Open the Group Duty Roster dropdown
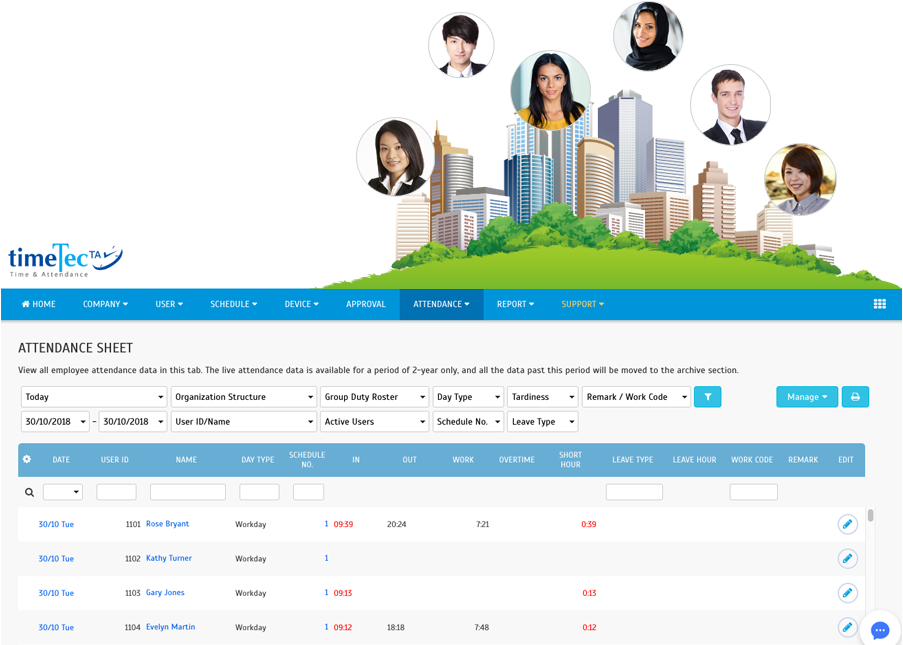Image resolution: width=903 pixels, height=645 pixels. [375, 397]
